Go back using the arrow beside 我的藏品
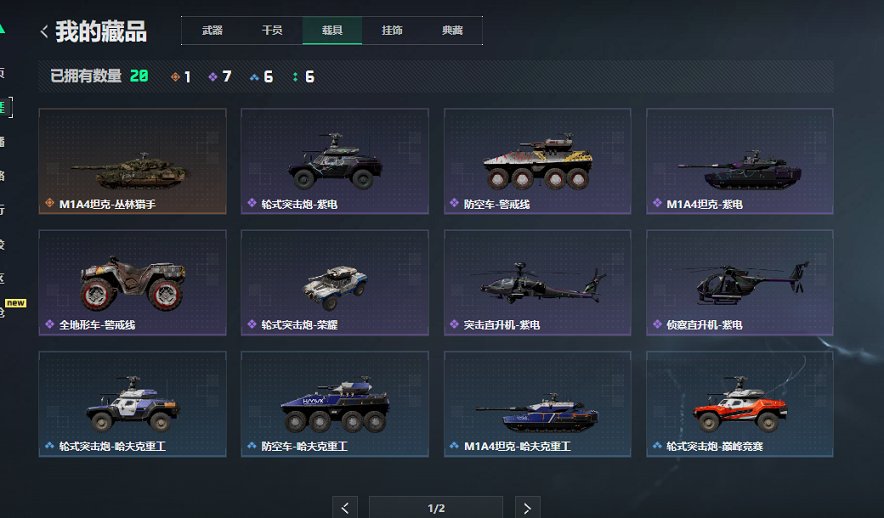Viewport: 884px width, 518px height. [44, 32]
